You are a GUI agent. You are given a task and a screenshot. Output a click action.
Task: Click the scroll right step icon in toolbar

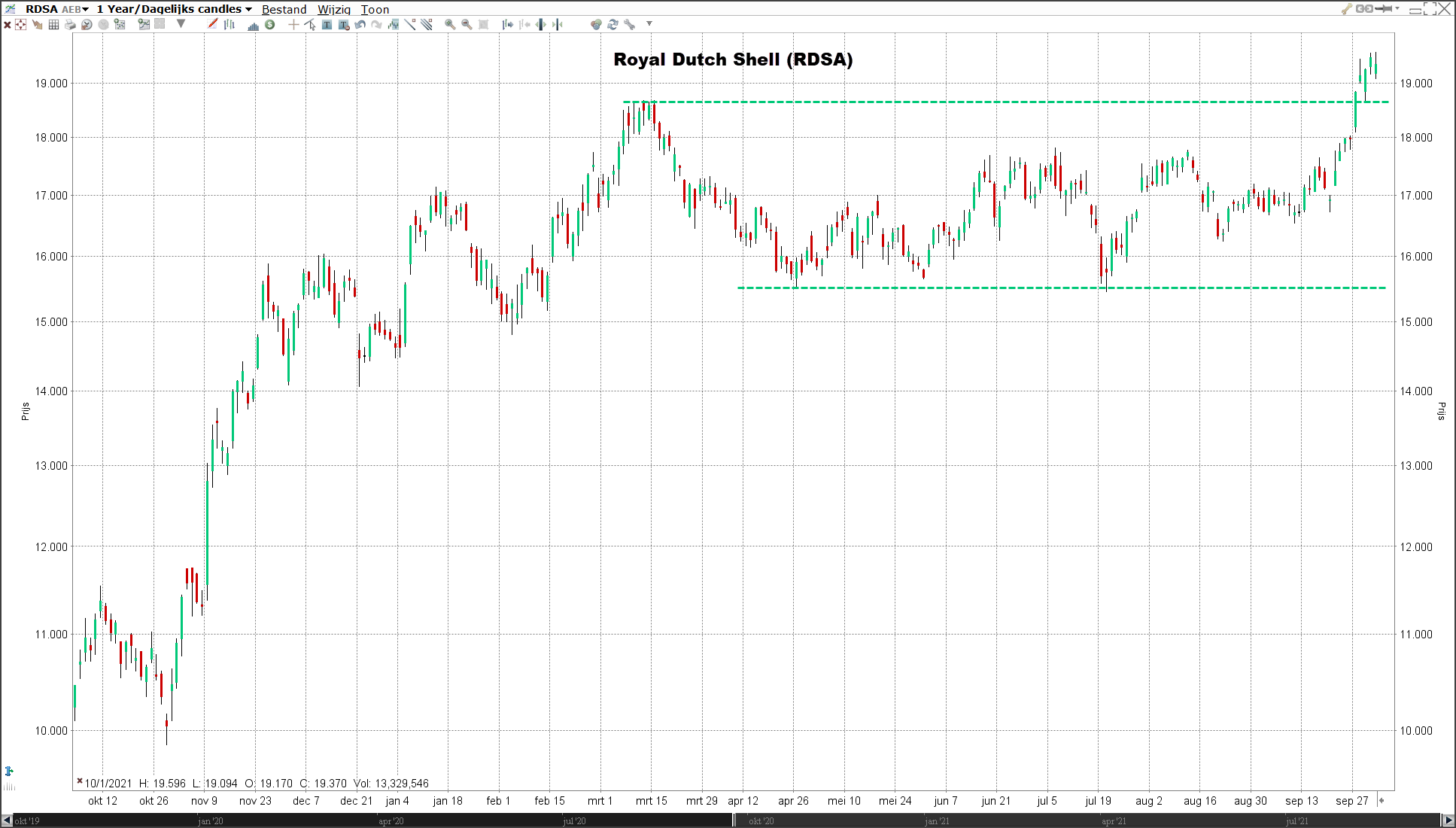click(x=508, y=25)
